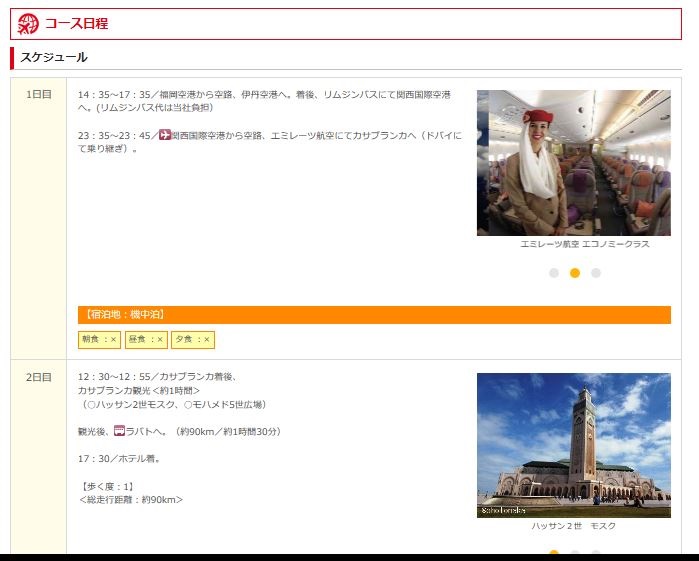
Task: Select the active orange carousel dot, day 1
Action: pyautogui.click(x=575, y=273)
